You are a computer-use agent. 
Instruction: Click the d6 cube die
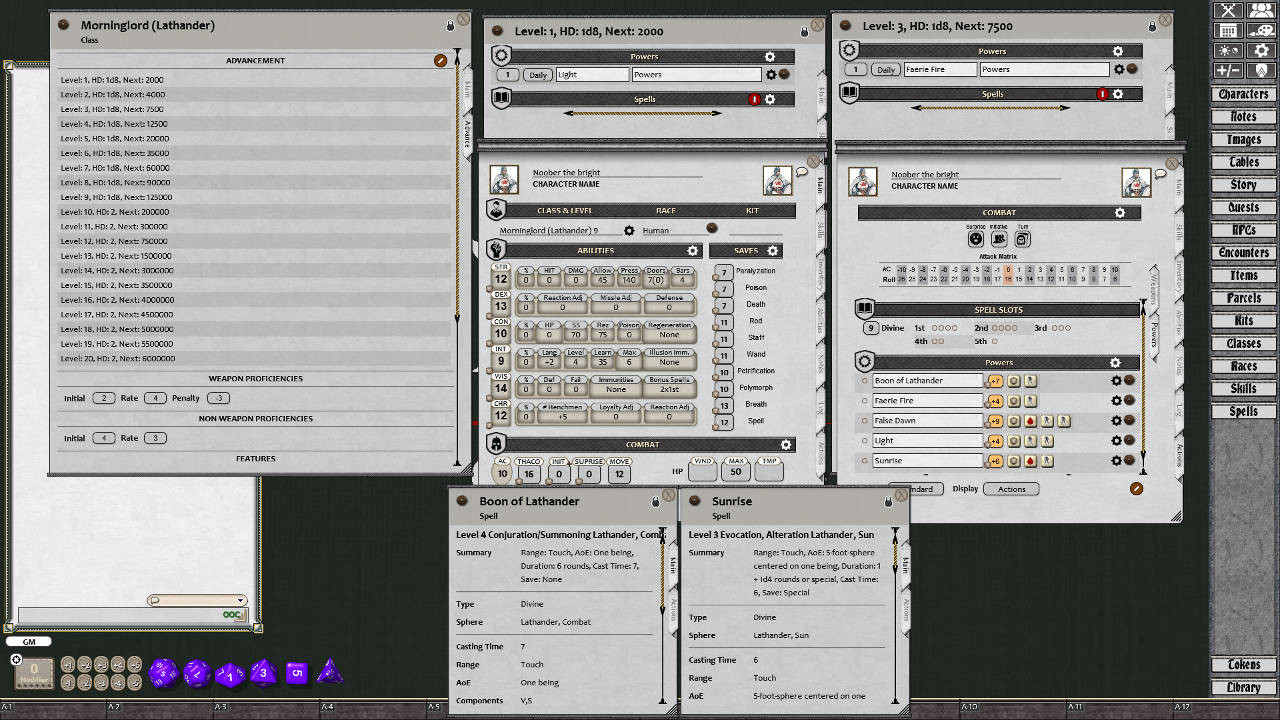click(x=296, y=673)
